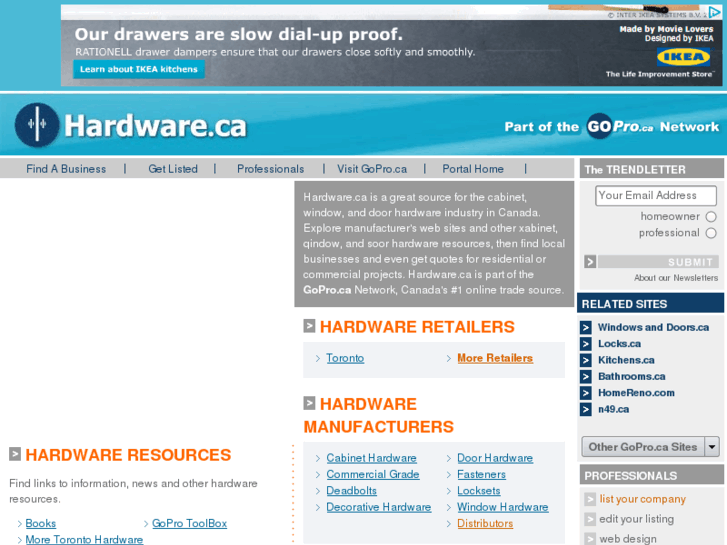Click arrow icon beside n49.ca
Image resolution: width=727 pixels, height=545 pixels.
click(x=586, y=410)
